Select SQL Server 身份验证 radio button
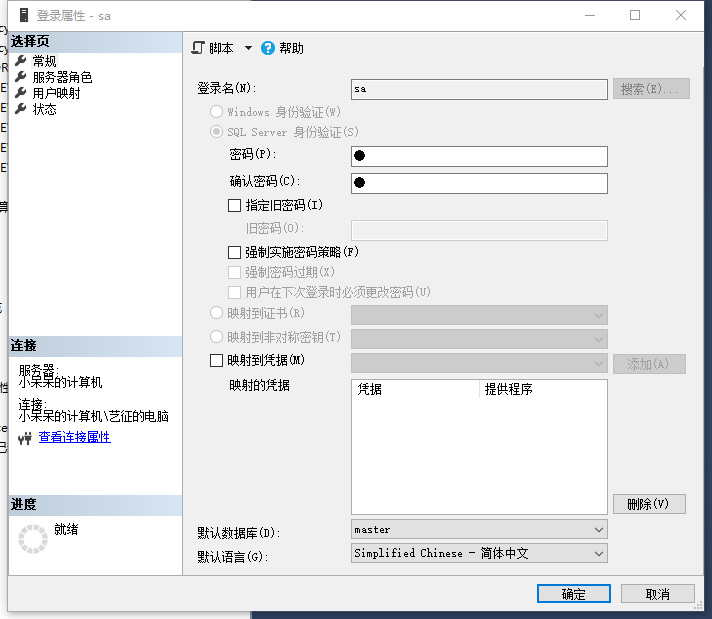Screen dimensions: 712x619 coord(216,132)
